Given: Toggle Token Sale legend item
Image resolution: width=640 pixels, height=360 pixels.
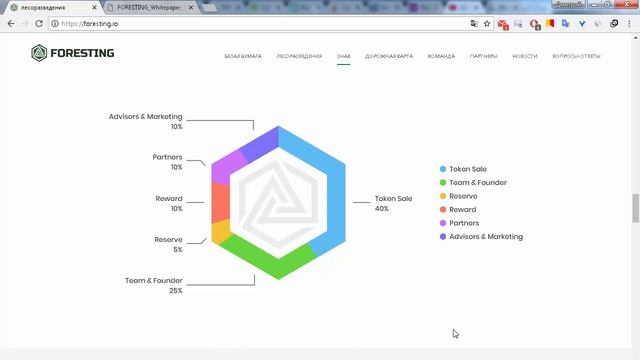Looking at the screenshot, I should point(463,169).
